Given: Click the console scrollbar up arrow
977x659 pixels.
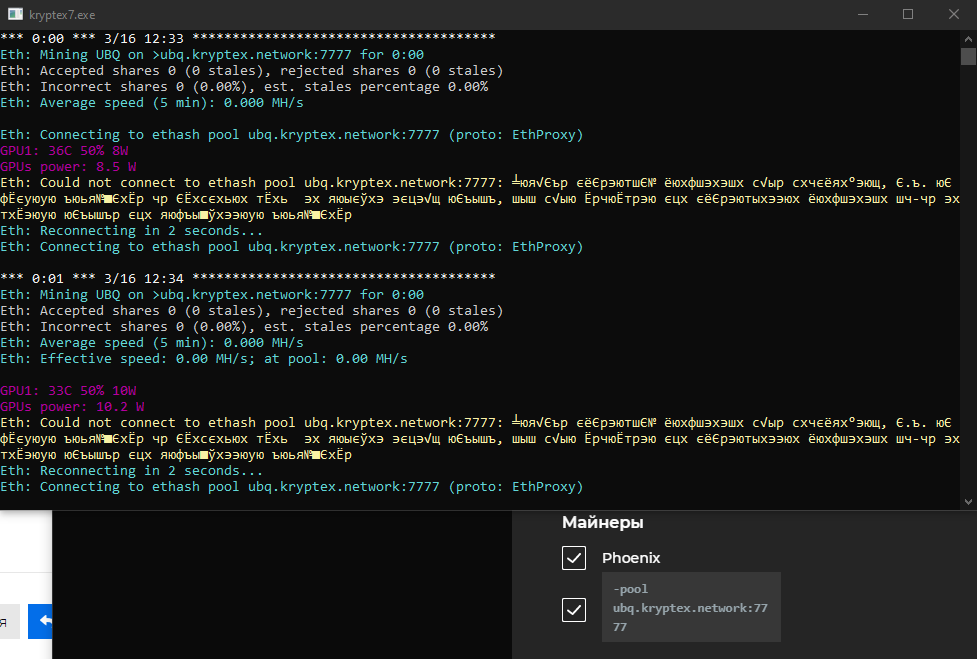Looking at the screenshot, I should (x=968, y=39).
